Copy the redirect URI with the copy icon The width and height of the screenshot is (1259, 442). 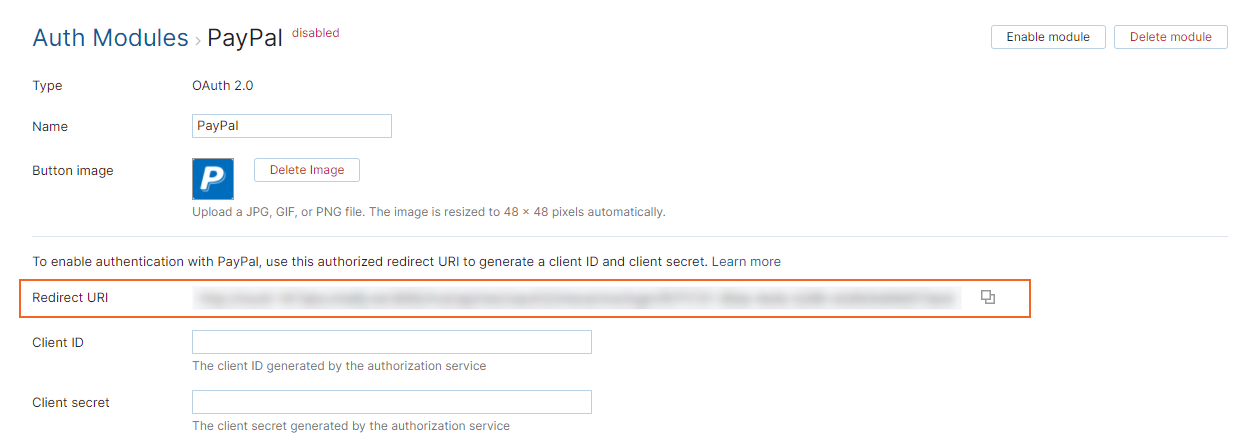[988, 297]
